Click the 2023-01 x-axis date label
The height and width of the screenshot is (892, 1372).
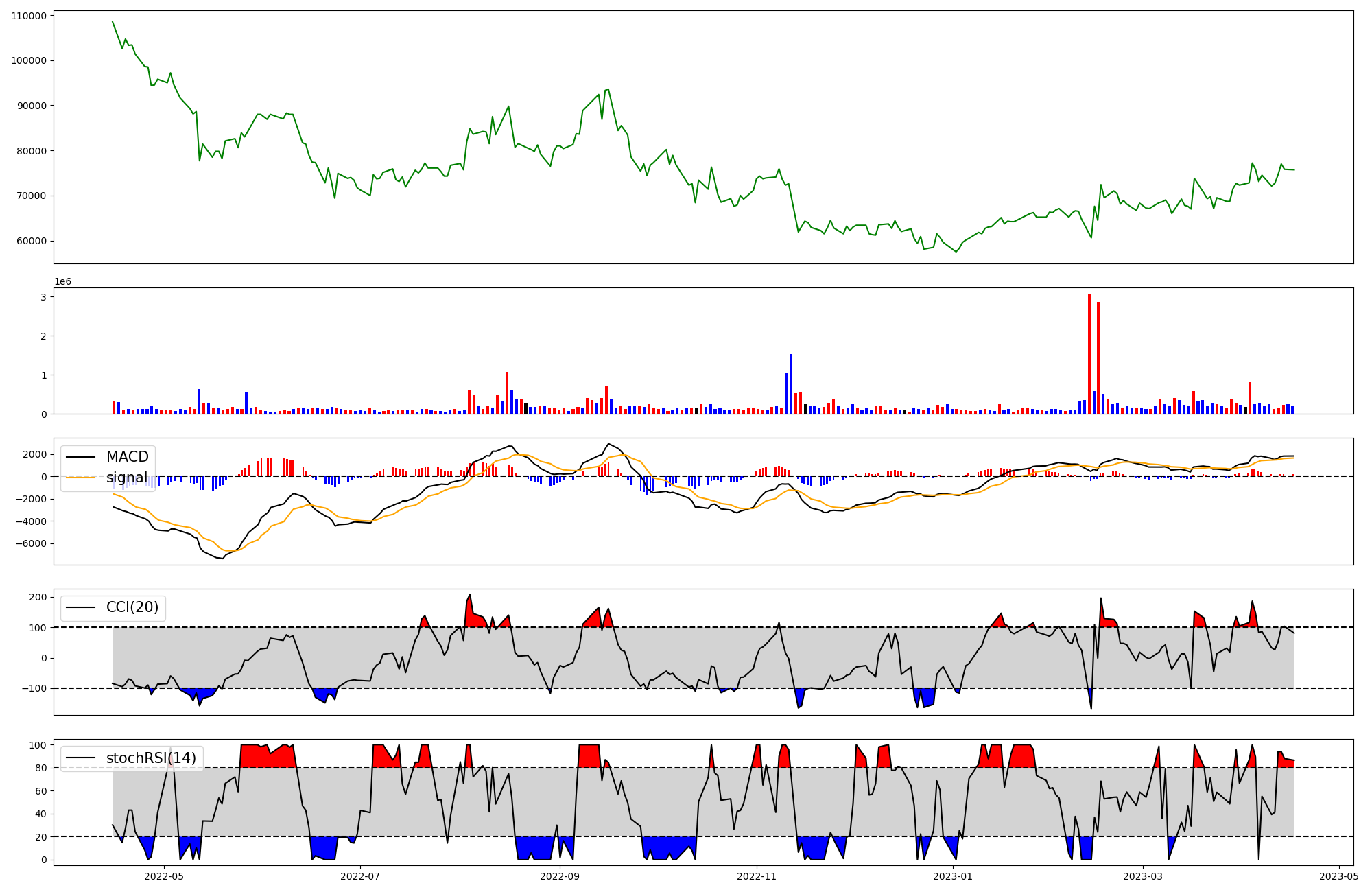[x=953, y=876]
